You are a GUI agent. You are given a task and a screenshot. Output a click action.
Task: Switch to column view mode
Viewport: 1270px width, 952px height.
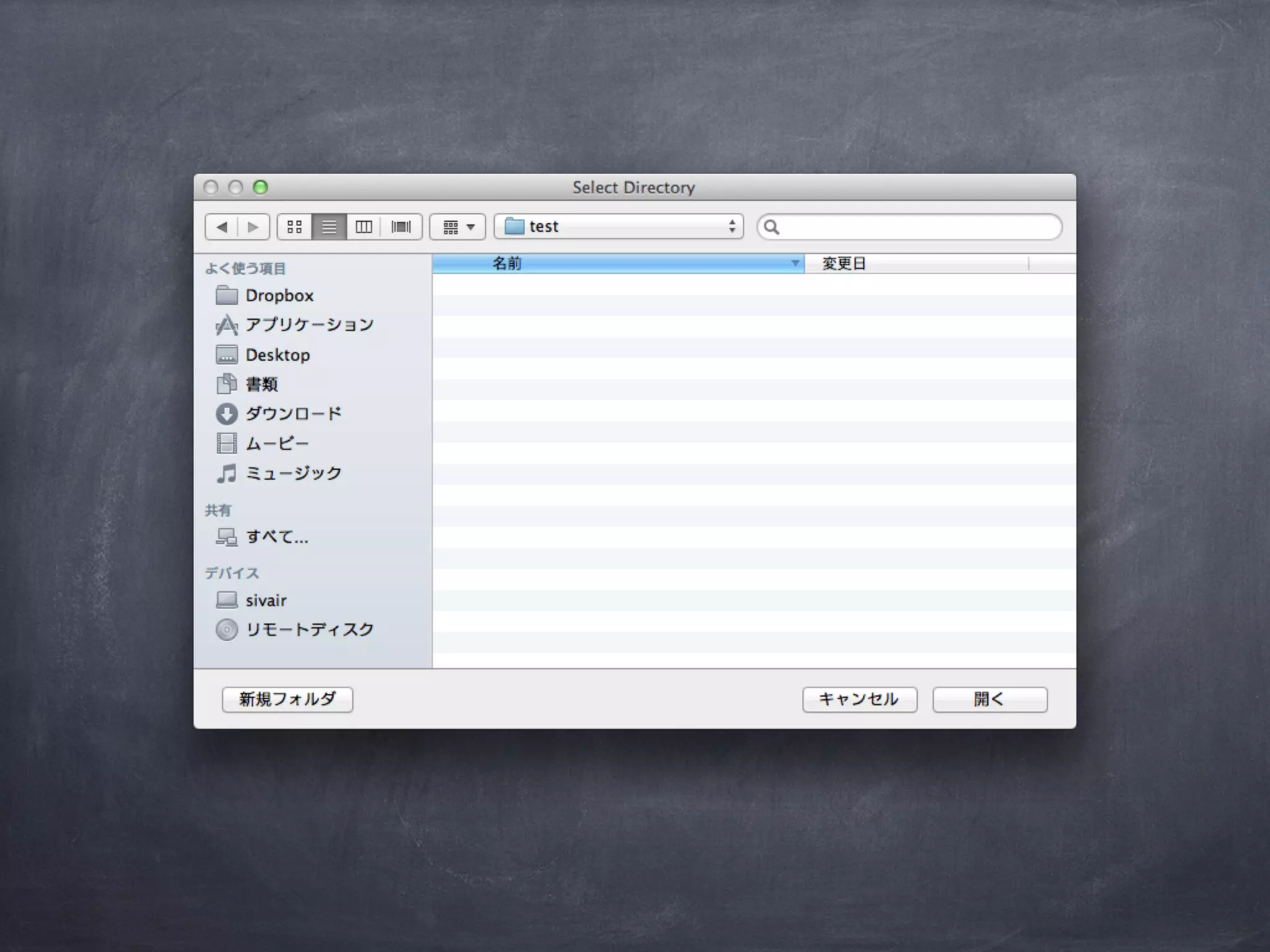pyautogui.click(x=364, y=227)
